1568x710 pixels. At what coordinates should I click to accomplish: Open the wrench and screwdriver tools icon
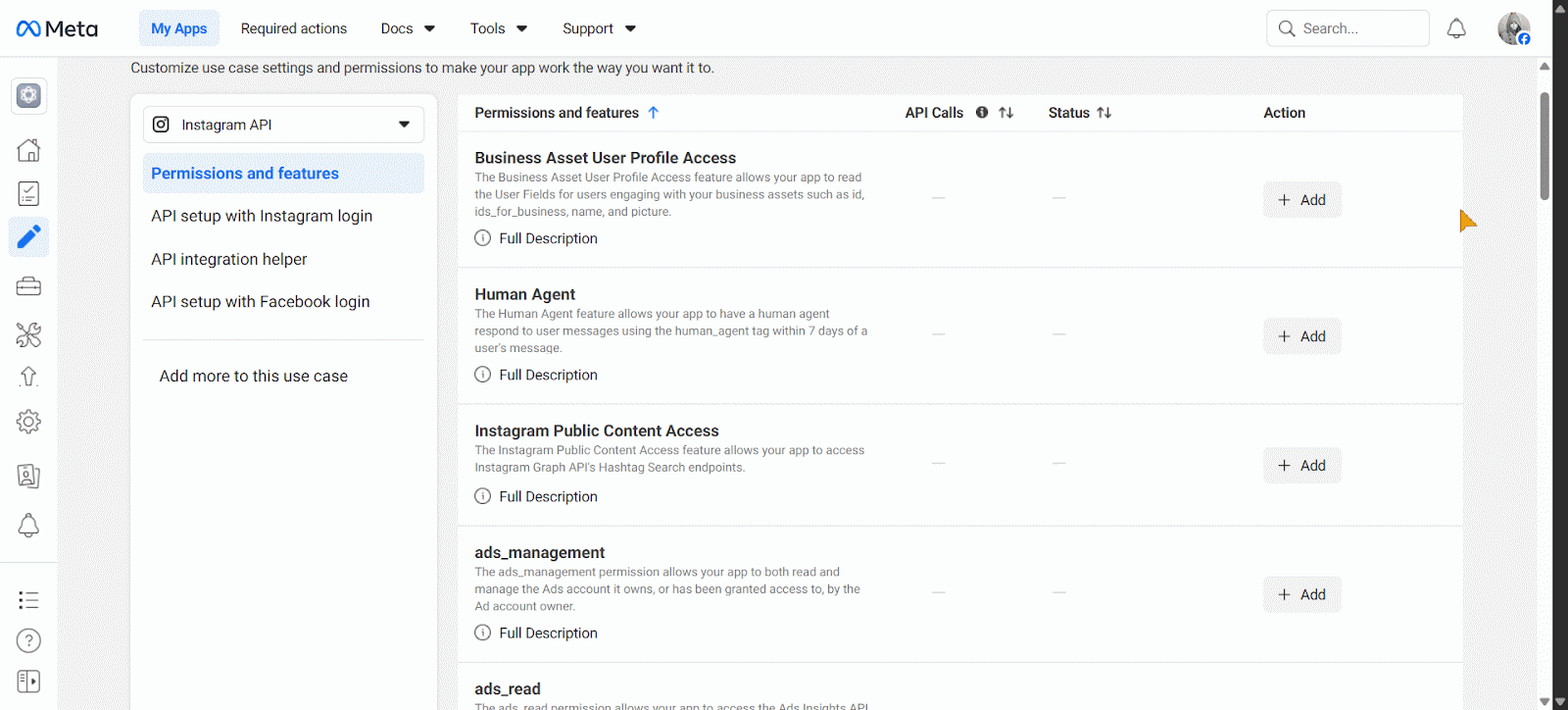tap(28, 334)
